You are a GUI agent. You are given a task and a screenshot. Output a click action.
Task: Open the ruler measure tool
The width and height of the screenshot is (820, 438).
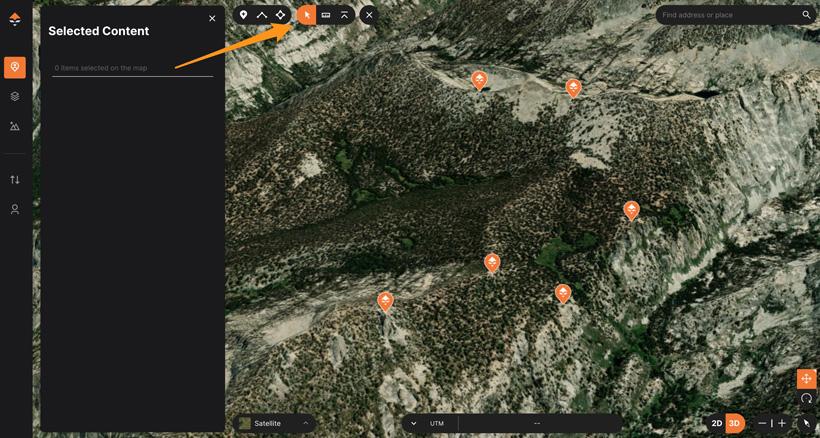pyautogui.click(x=326, y=15)
